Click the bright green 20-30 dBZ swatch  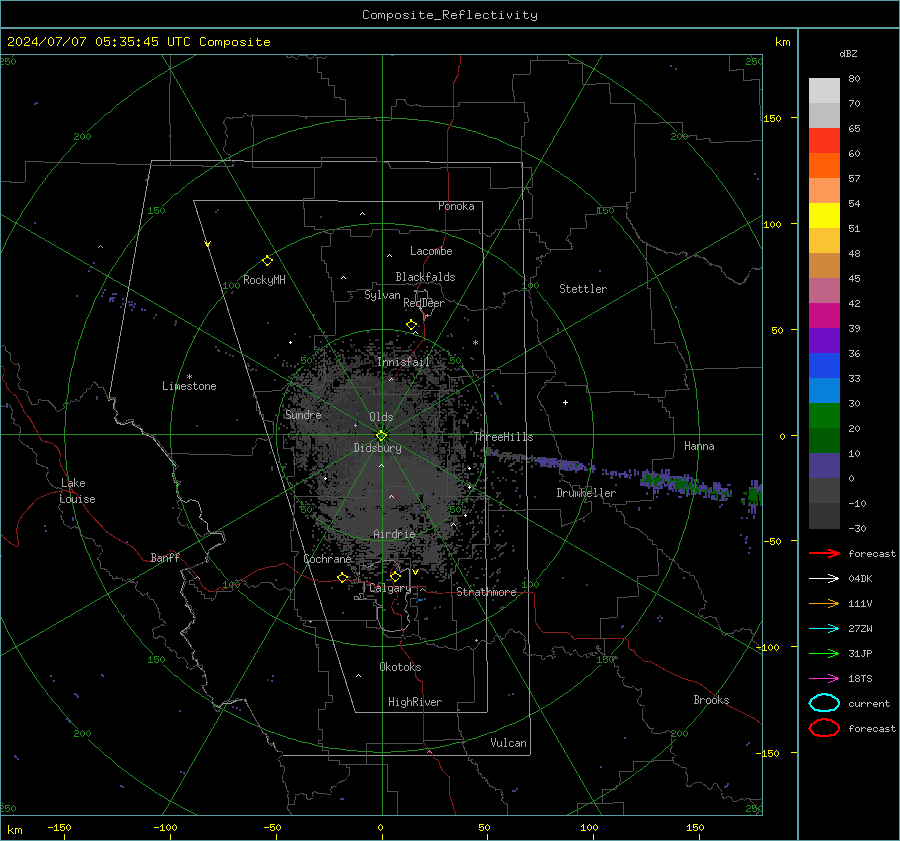(x=824, y=416)
